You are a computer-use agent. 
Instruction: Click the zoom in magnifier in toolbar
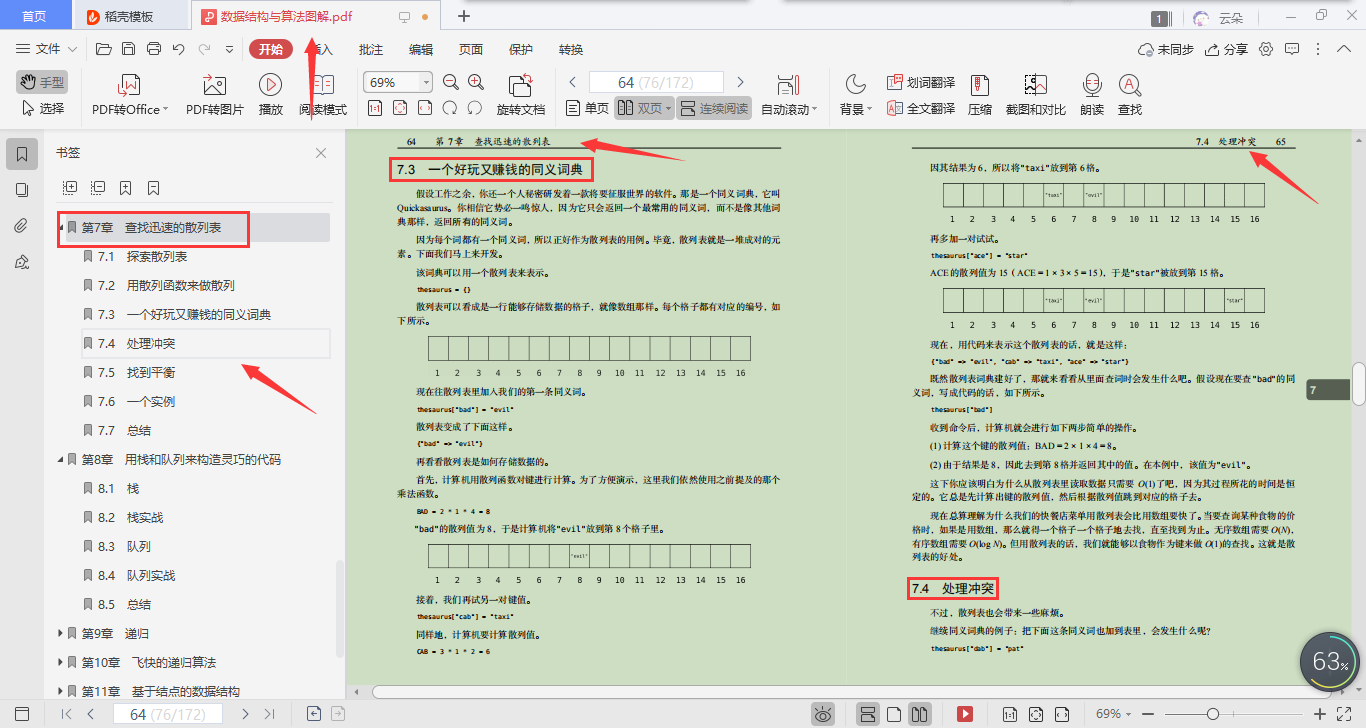coord(476,83)
